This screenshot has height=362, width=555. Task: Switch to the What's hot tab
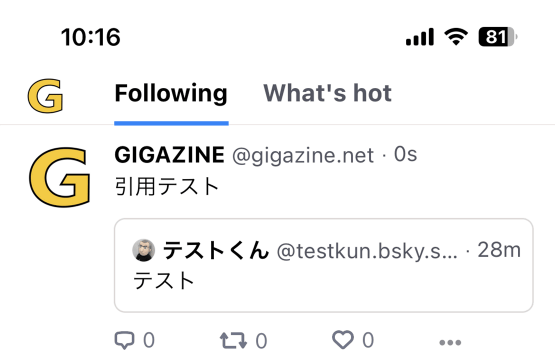point(327,93)
